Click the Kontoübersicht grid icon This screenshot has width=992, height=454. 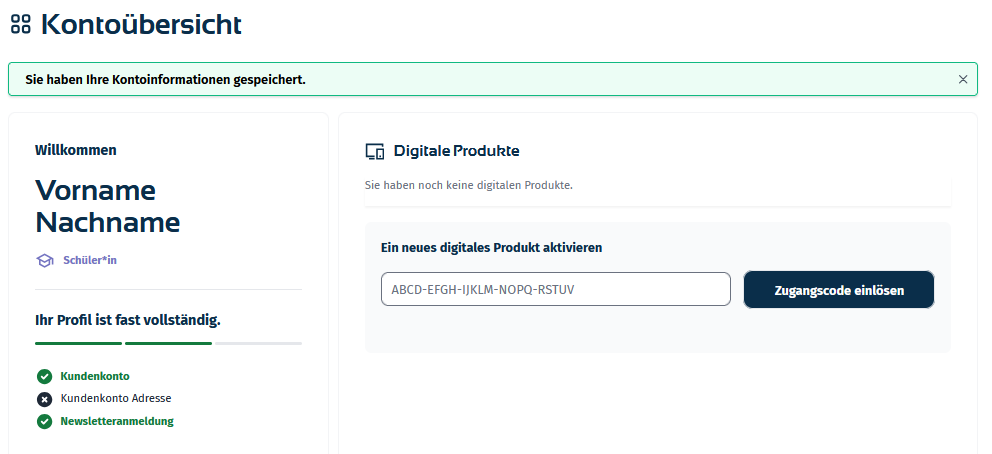20,24
